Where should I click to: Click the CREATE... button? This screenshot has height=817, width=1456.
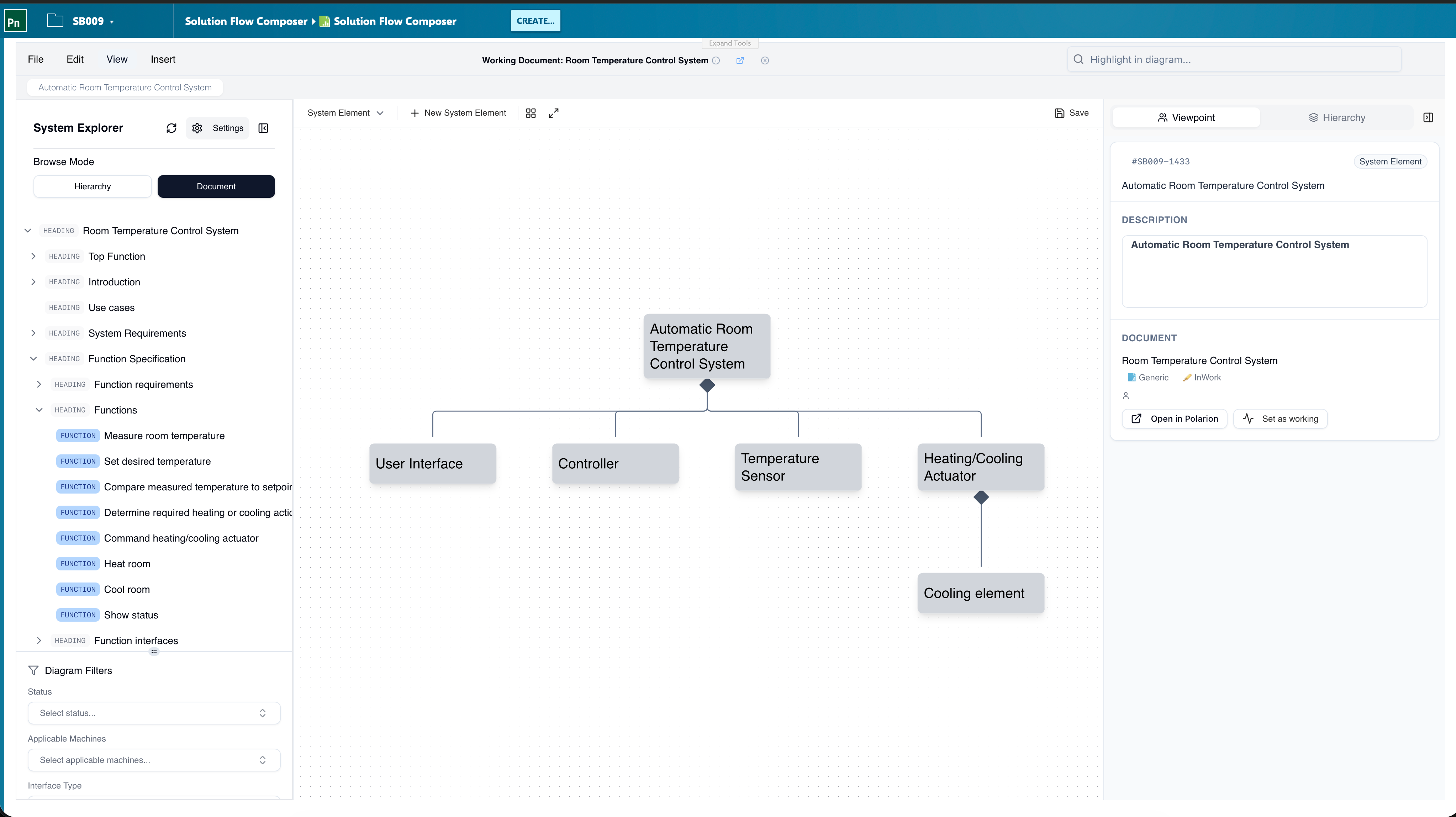(x=535, y=21)
